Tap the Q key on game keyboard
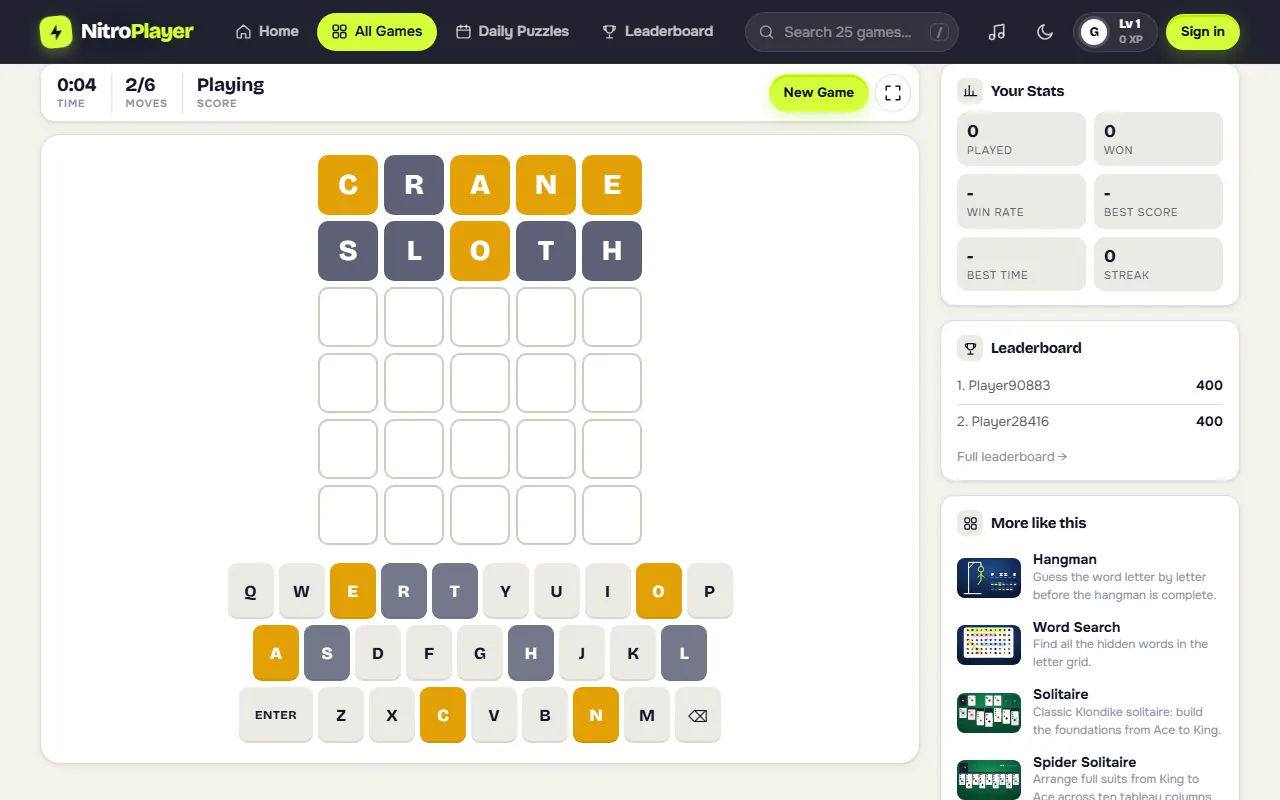The image size is (1280, 800). pyautogui.click(x=251, y=591)
